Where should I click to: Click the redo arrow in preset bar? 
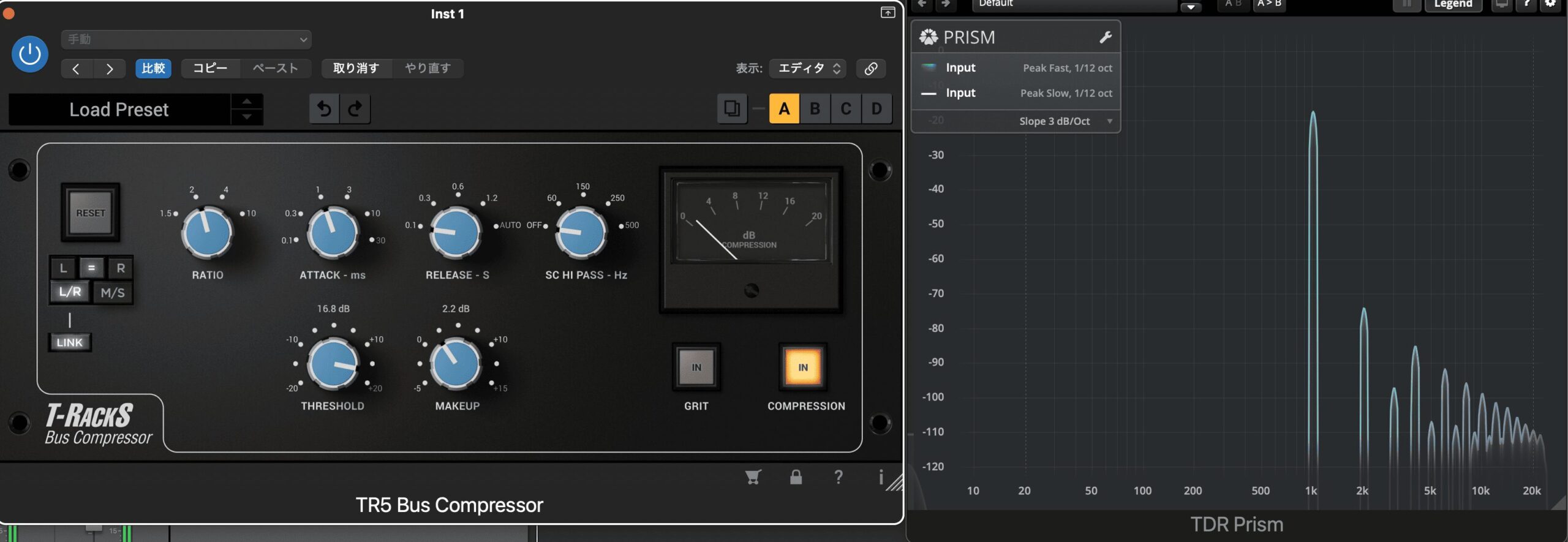pyautogui.click(x=355, y=109)
